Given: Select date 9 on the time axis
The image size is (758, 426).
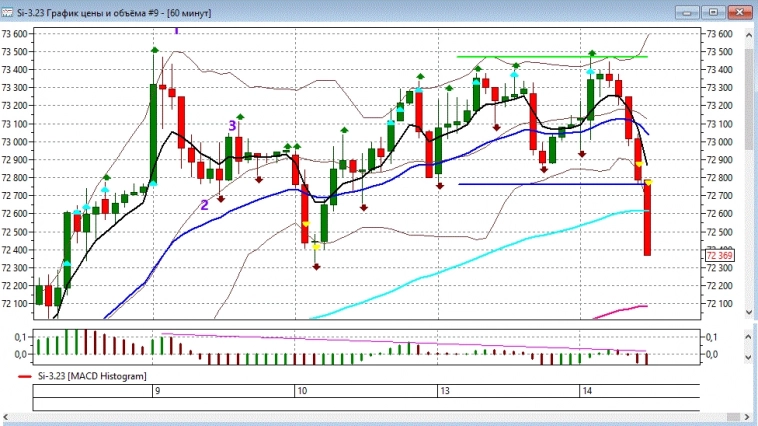Looking at the screenshot, I should point(157,393).
